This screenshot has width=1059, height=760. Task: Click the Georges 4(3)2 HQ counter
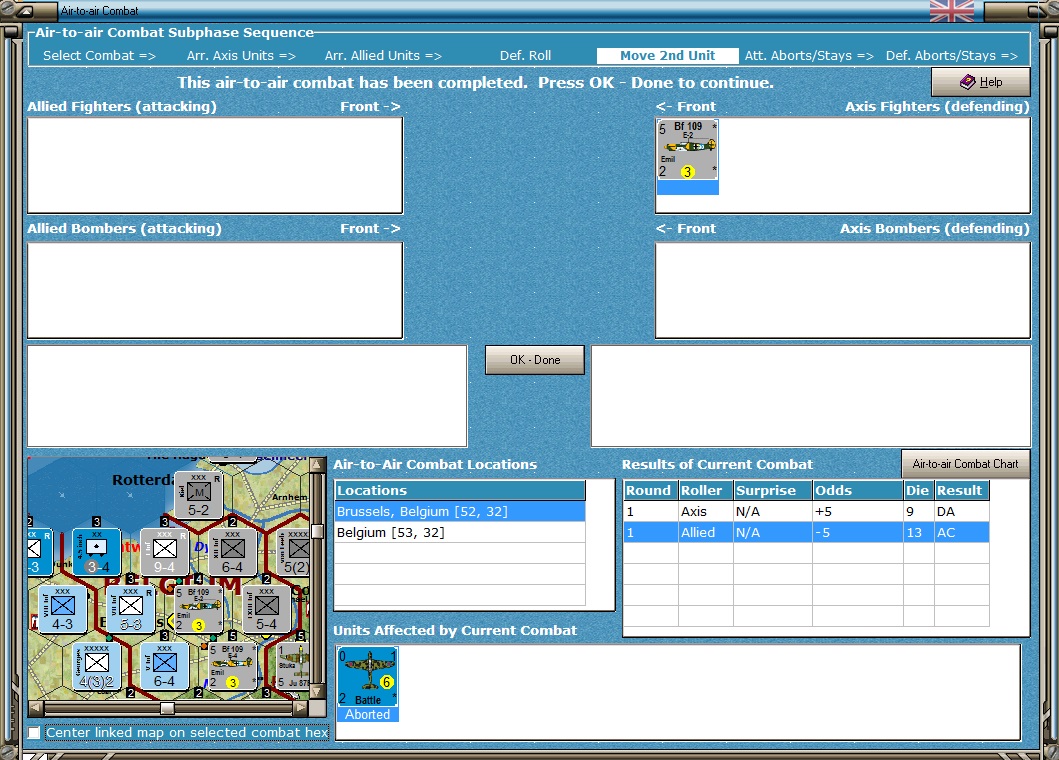[97, 665]
